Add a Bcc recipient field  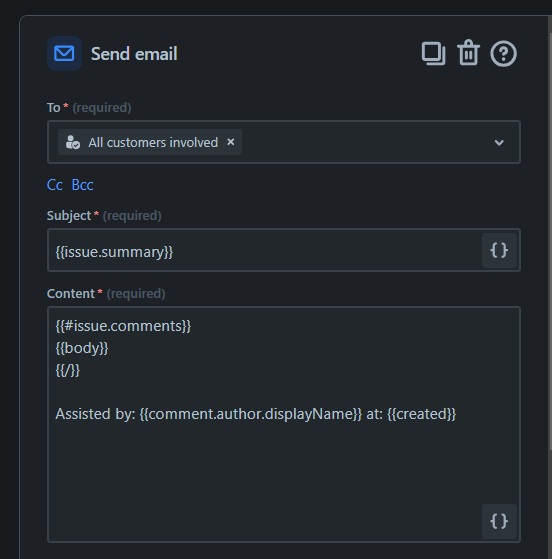tap(82, 185)
